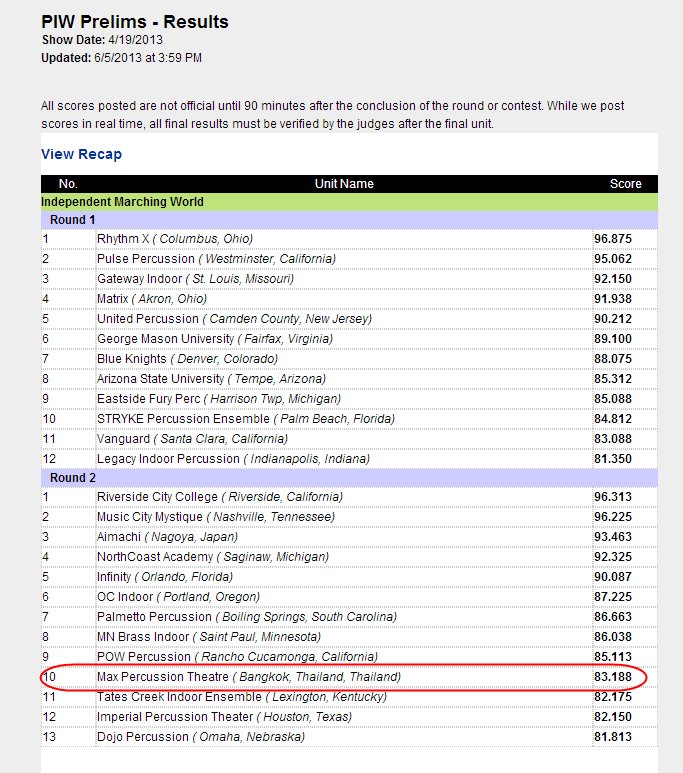The image size is (683, 773).
Task: Click the Pulse Percussion unit name
Action: 146,259
